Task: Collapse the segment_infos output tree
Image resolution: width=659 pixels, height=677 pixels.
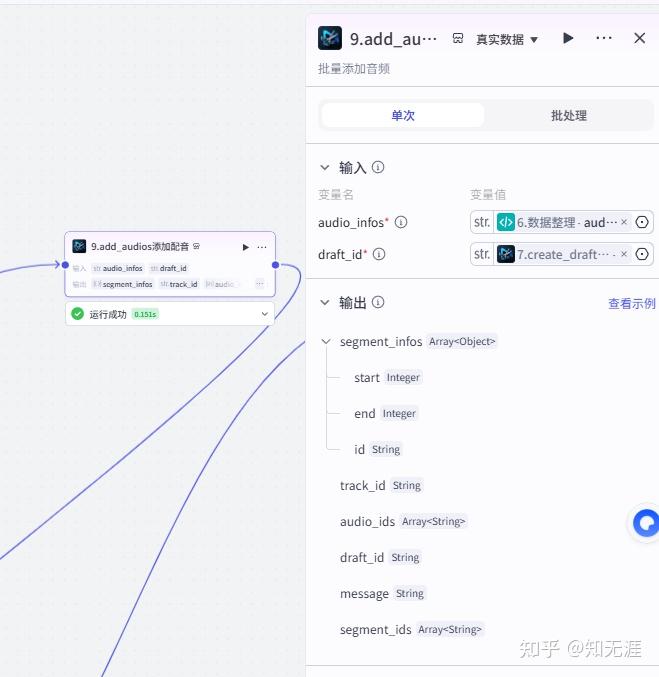Action: (x=326, y=342)
